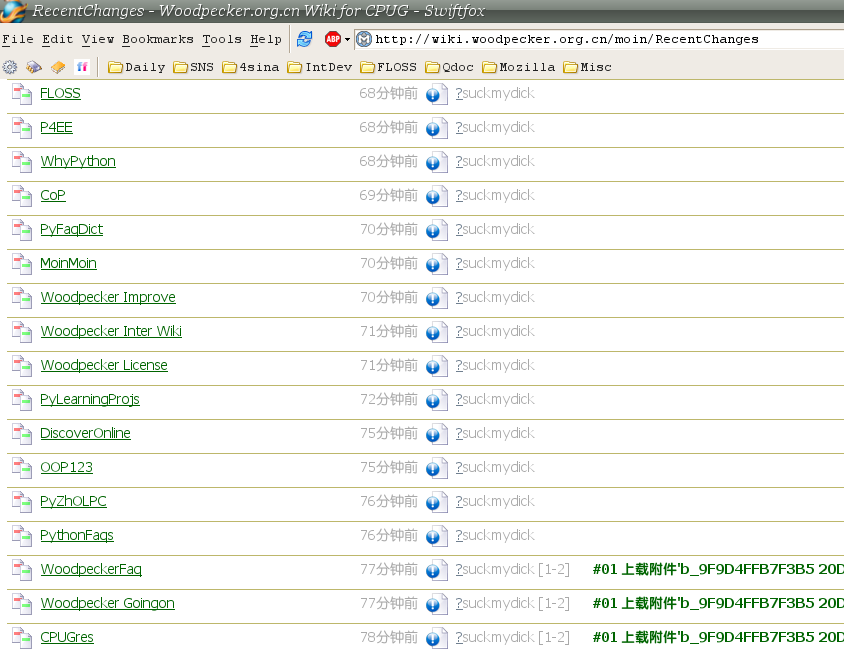Click the Adblock Plus ABP icon
844x656 pixels.
click(x=333, y=39)
